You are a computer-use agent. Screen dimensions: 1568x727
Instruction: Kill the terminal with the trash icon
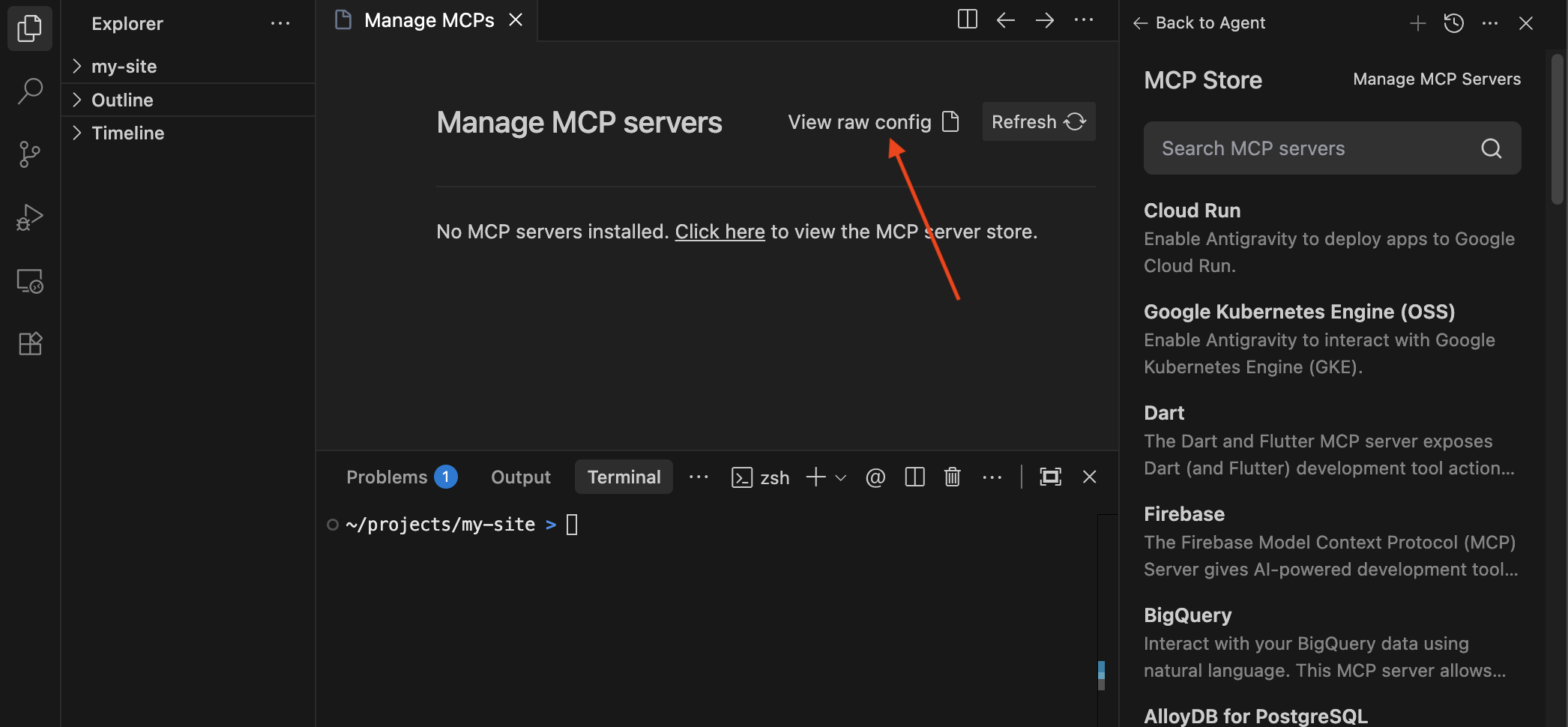tap(952, 477)
